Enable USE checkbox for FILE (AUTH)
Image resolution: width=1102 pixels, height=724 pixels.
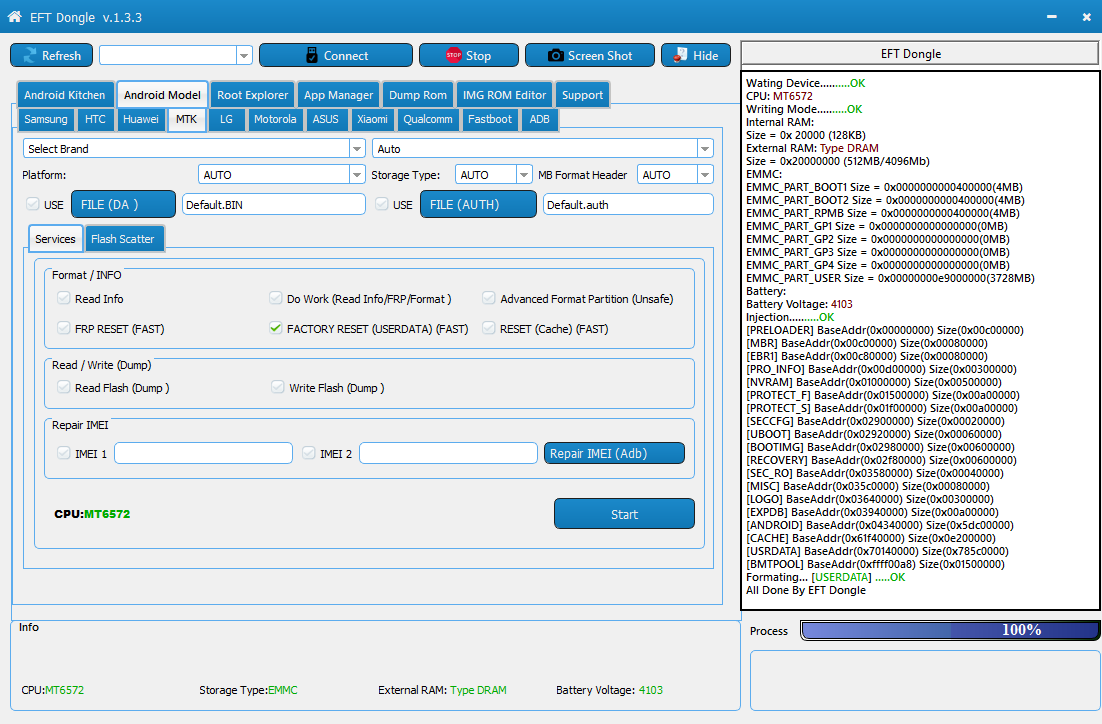tap(382, 205)
